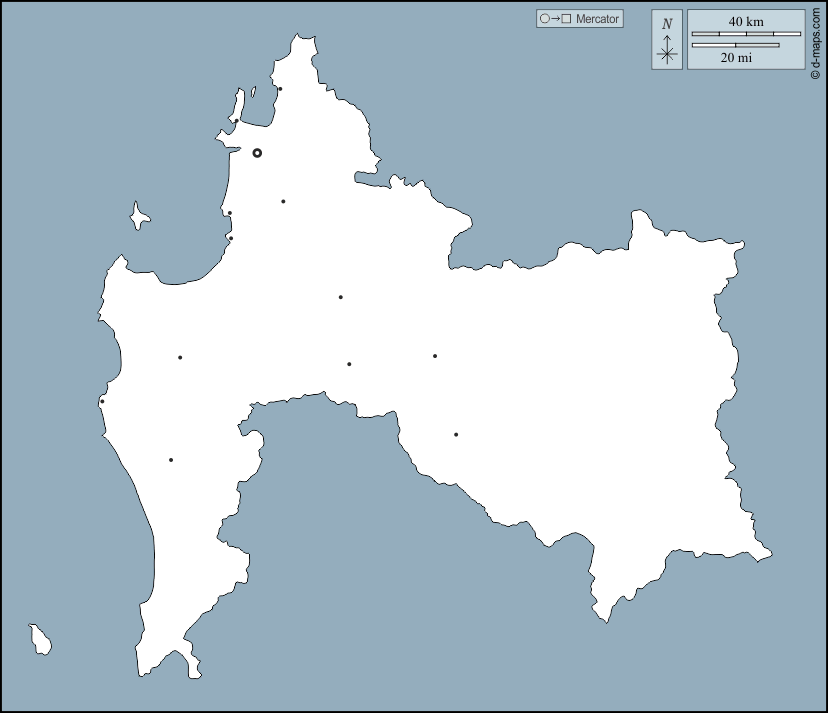Select the easternmost city dot
Image resolution: width=828 pixels, height=713 pixels.
coord(456,434)
